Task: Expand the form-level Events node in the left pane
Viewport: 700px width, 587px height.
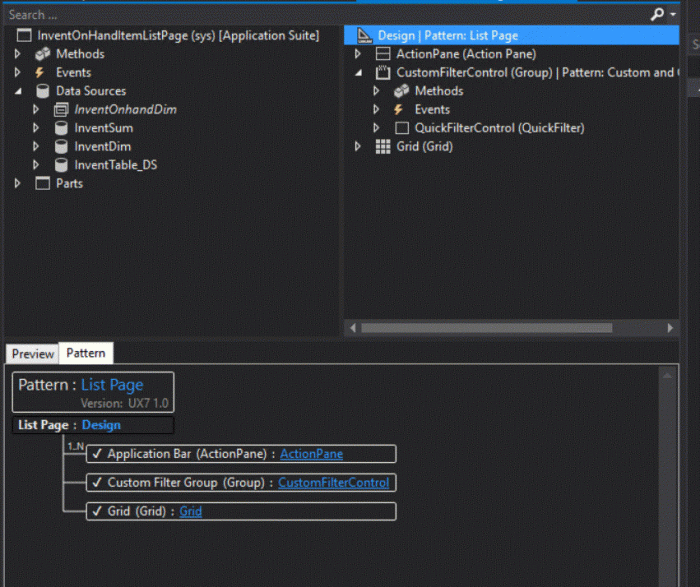Action: pyautogui.click(x=18, y=72)
